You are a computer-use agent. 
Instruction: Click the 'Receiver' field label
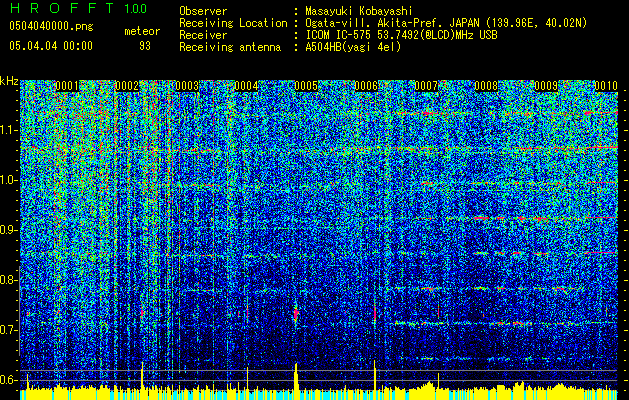[x=203, y=35]
